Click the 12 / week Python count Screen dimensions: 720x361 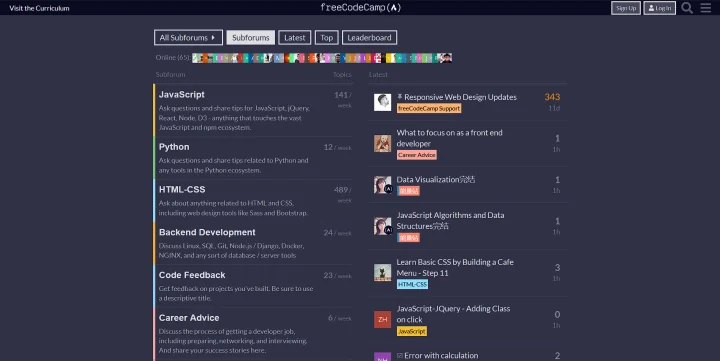pos(338,147)
